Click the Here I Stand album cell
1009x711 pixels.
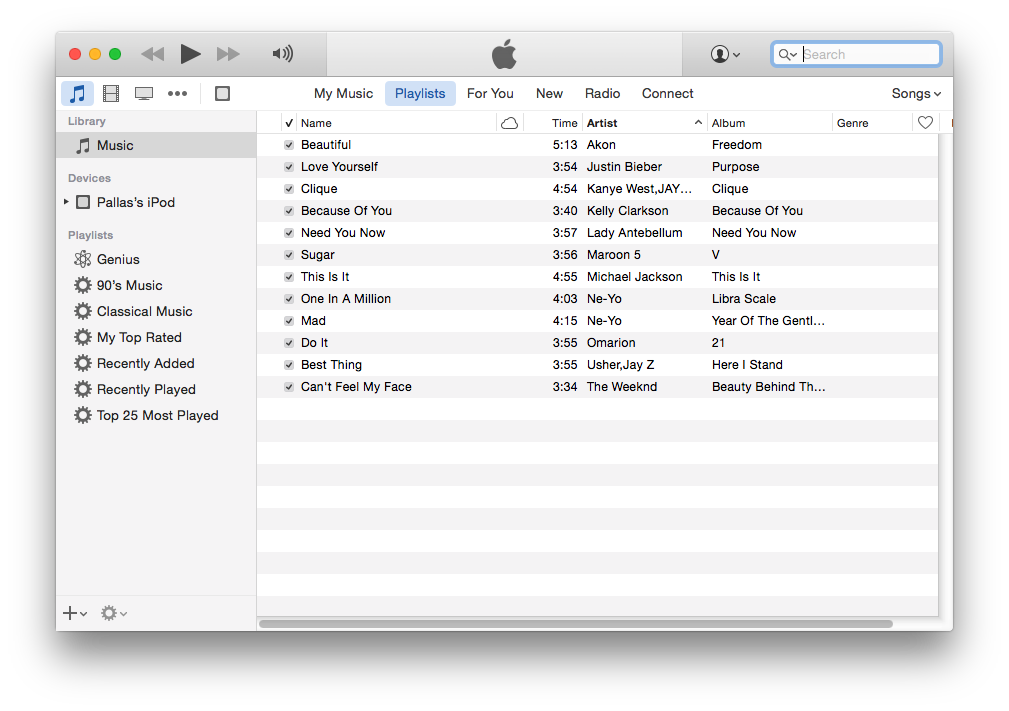(x=747, y=365)
